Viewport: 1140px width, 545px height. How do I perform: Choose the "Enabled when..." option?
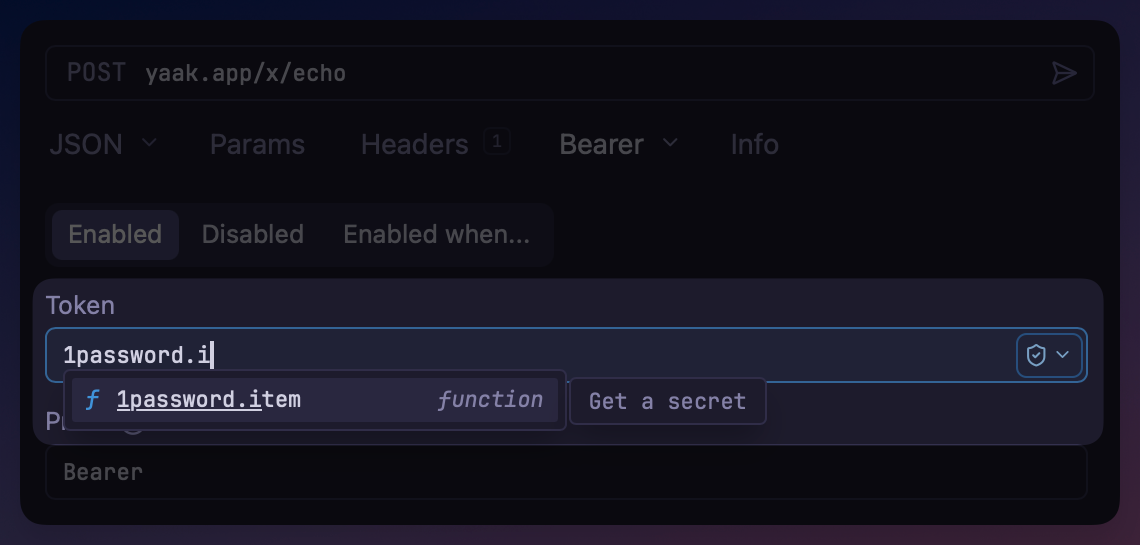click(437, 234)
